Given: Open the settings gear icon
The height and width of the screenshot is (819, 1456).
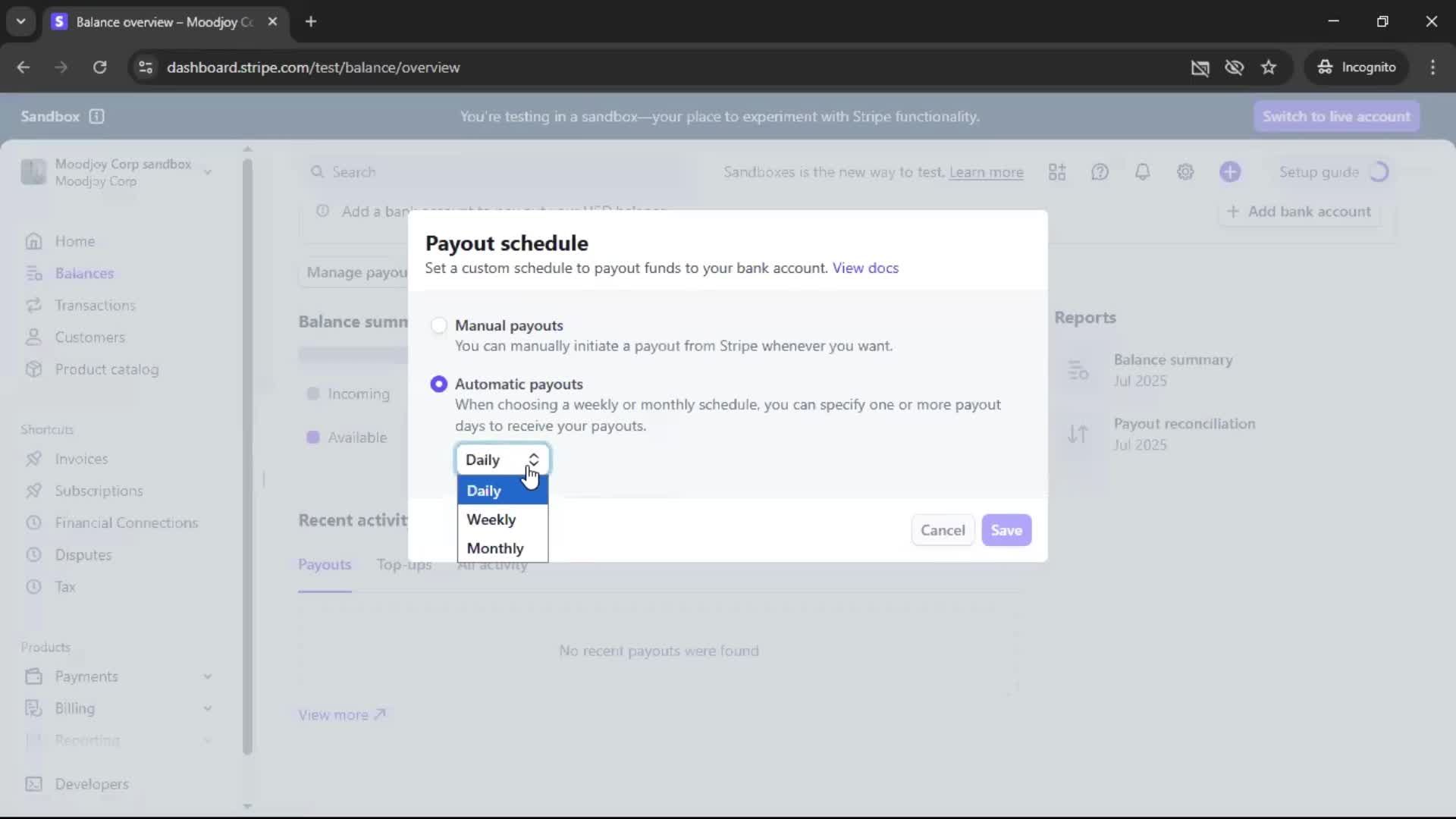Looking at the screenshot, I should point(1185,172).
